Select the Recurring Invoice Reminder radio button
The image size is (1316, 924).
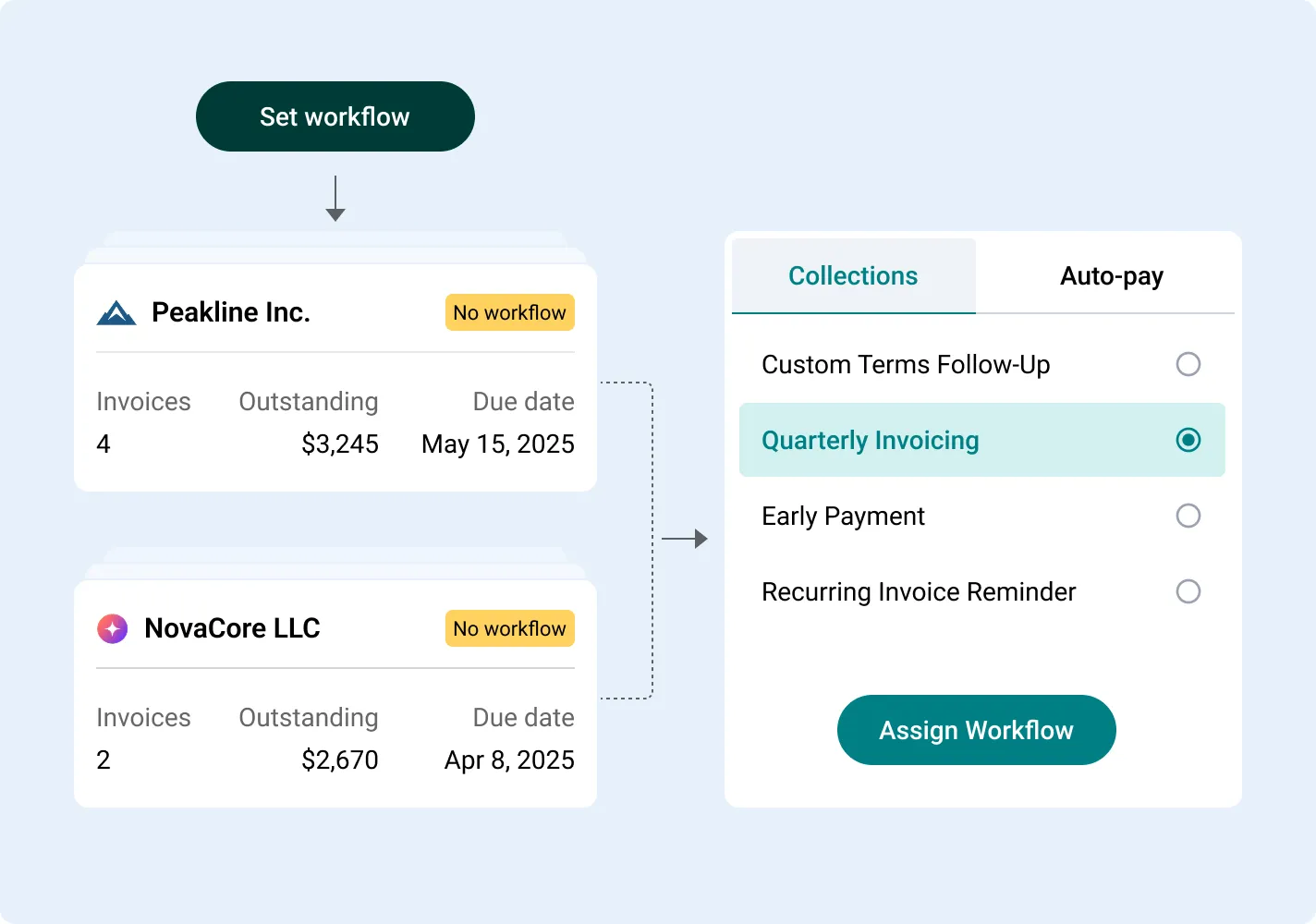click(x=1188, y=591)
